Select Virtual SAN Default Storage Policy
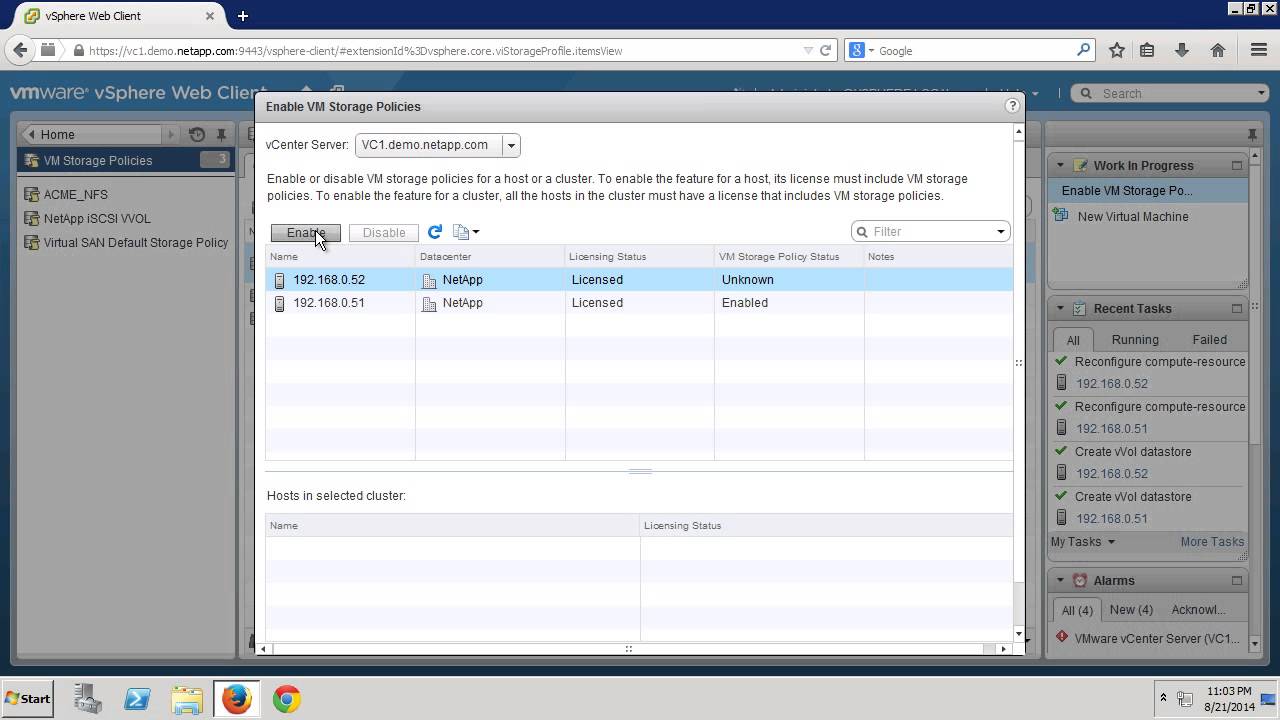This screenshot has width=1280, height=720. pyautogui.click(x=136, y=243)
